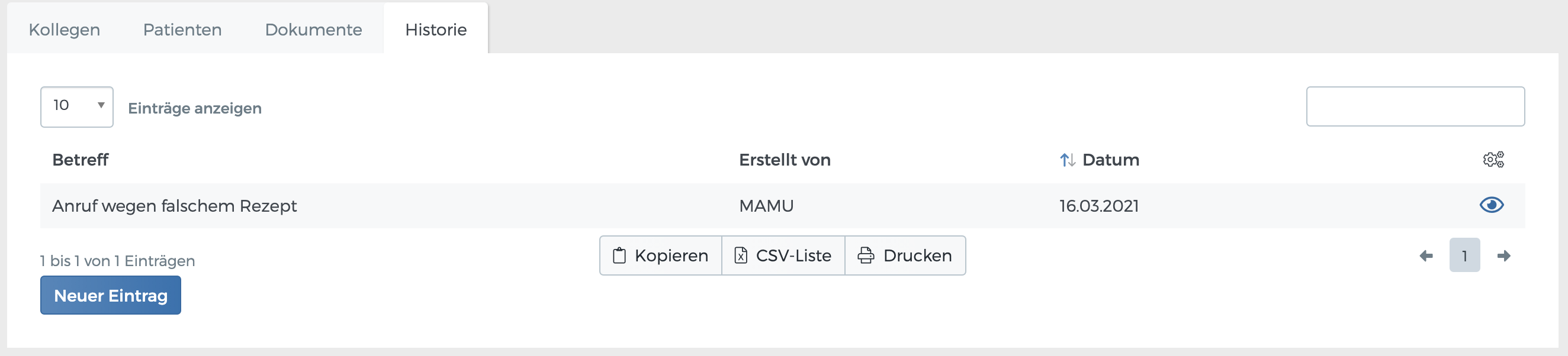
Task: Advance with the right pagination arrow
Action: (1504, 257)
